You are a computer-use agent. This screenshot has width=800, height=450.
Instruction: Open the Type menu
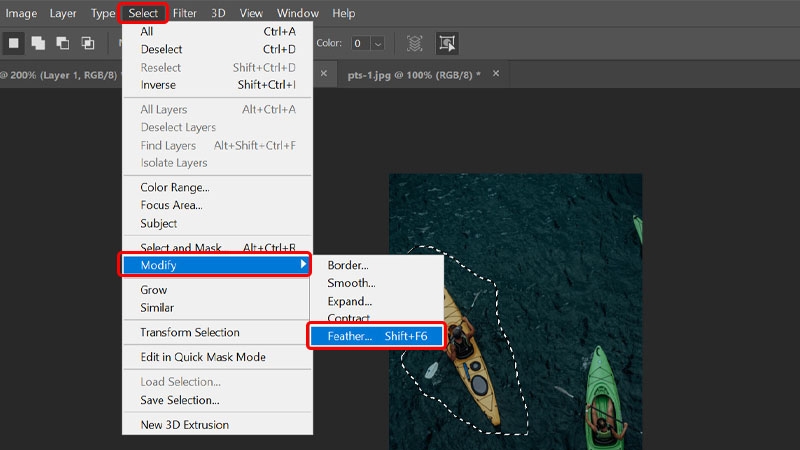103,13
